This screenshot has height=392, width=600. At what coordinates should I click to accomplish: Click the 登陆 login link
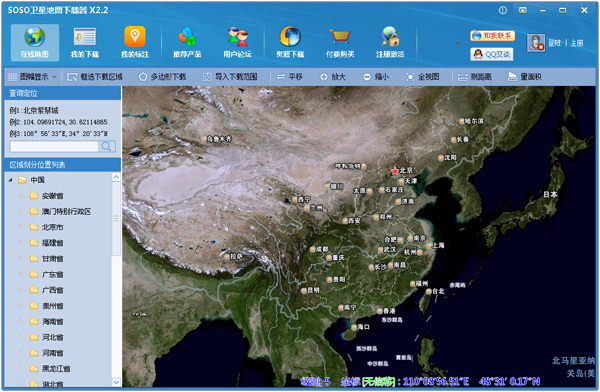(554, 43)
